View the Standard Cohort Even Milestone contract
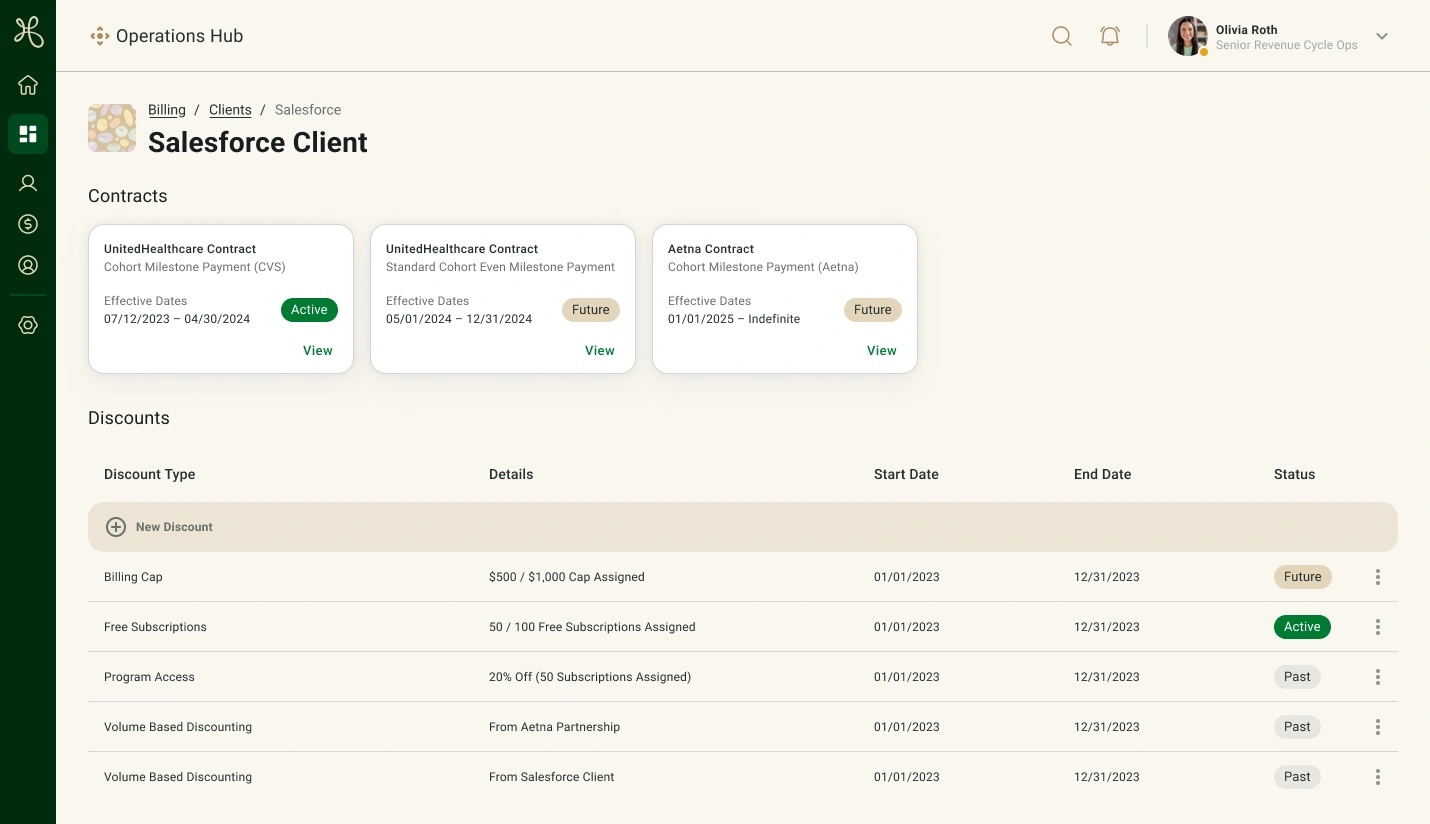This screenshot has width=1430, height=824. point(600,351)
